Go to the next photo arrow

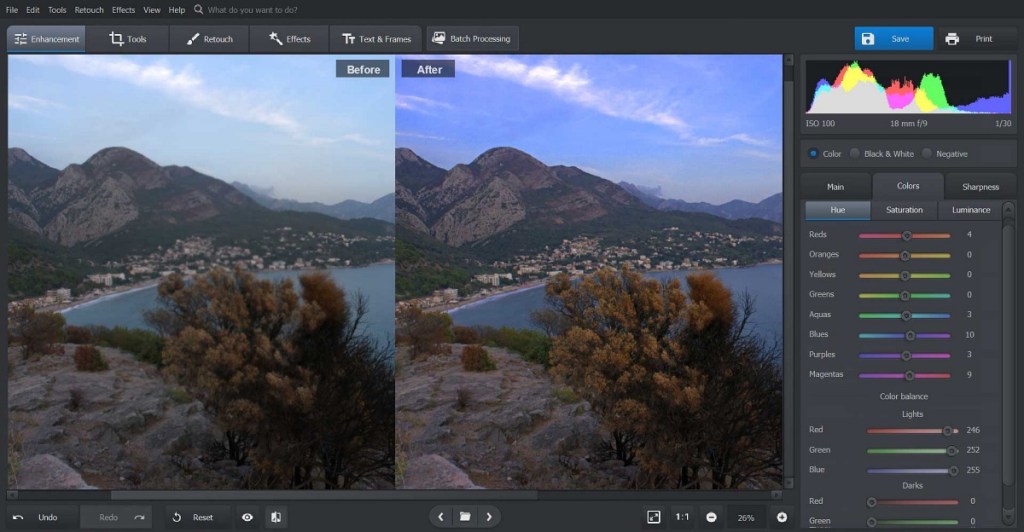[489, 517]
